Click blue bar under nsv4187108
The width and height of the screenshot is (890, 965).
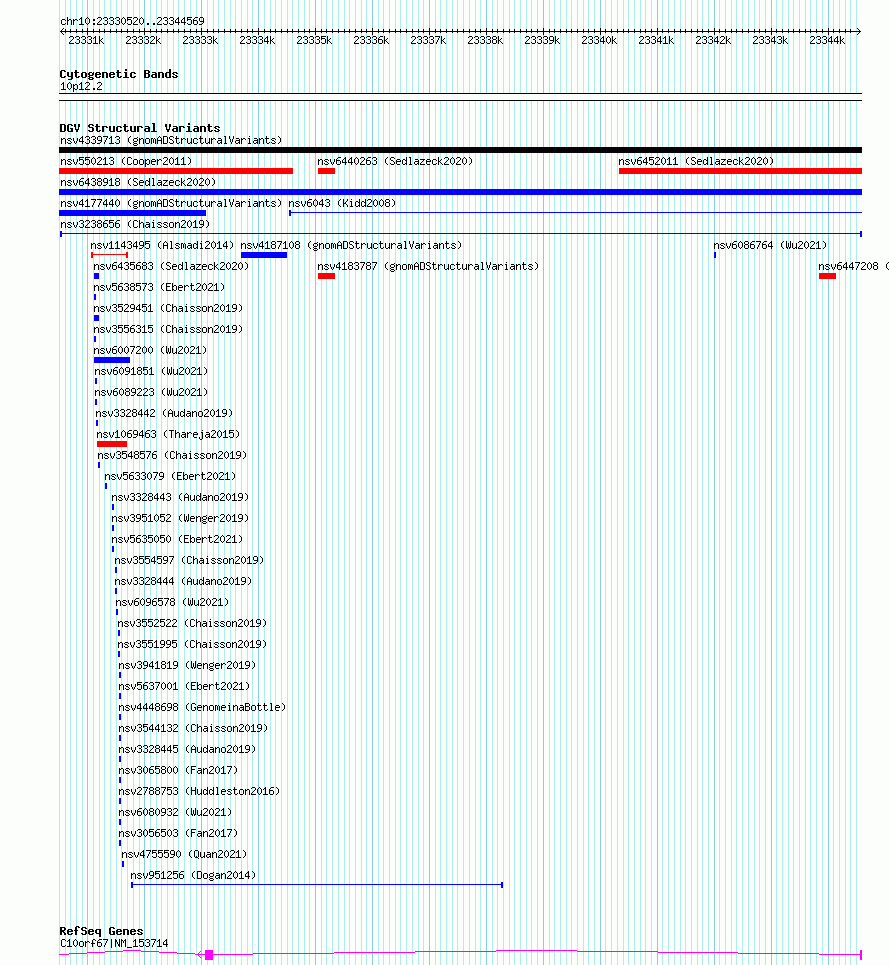[264, 255]
